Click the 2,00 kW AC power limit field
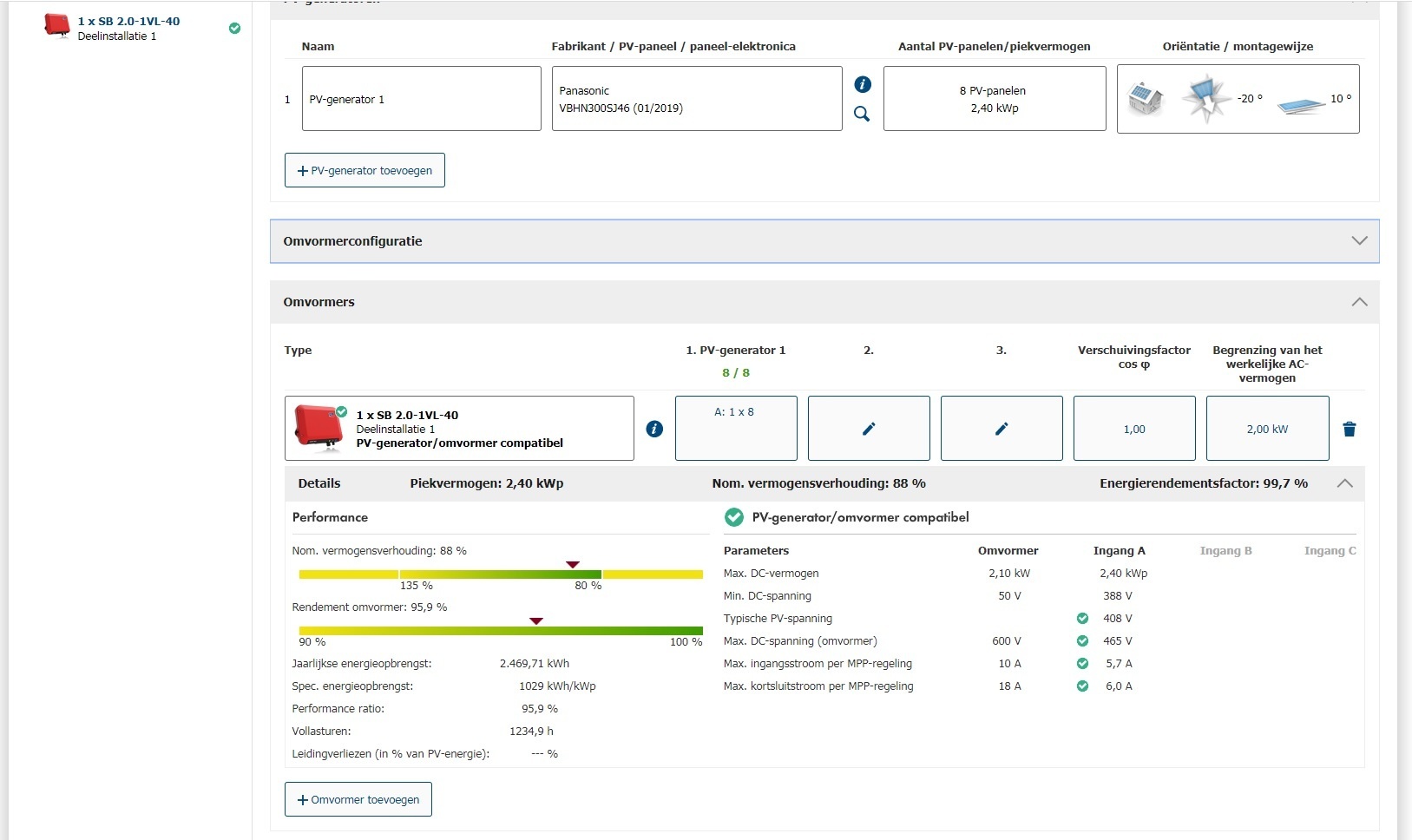 (x=1267, y=429)
